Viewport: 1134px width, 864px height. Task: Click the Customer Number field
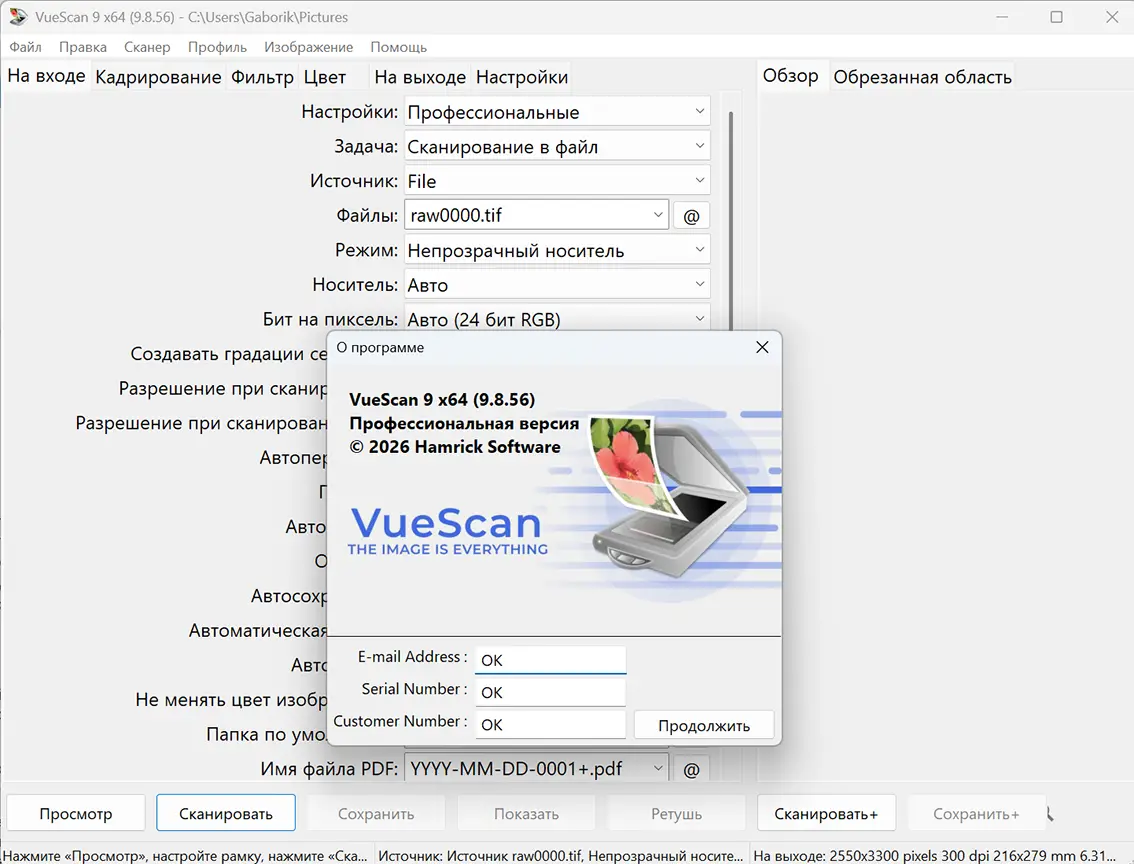coord(550,724)
